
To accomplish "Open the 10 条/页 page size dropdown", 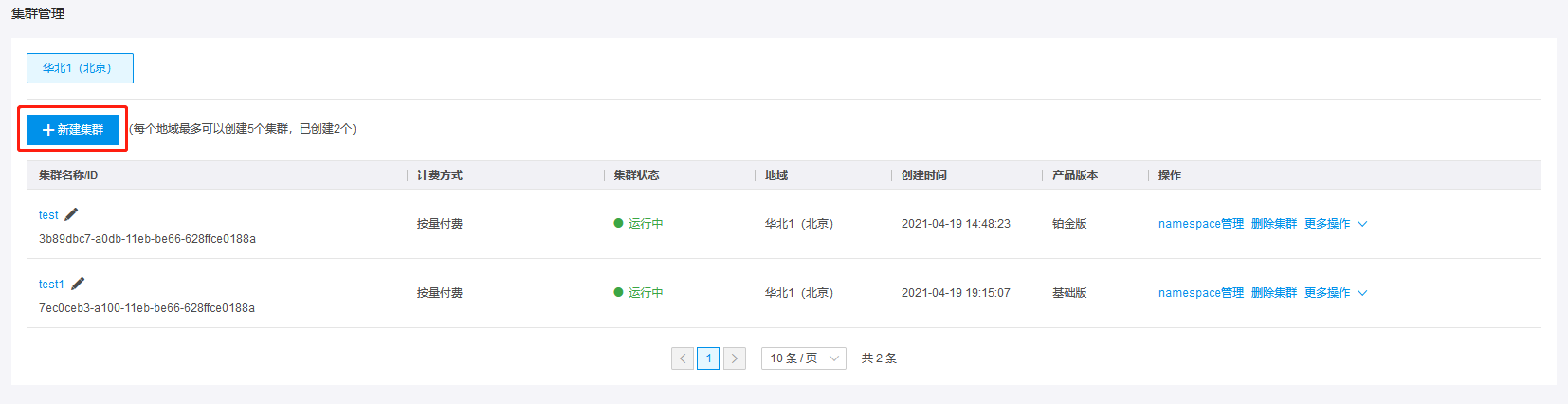I will tap(803, 358).
